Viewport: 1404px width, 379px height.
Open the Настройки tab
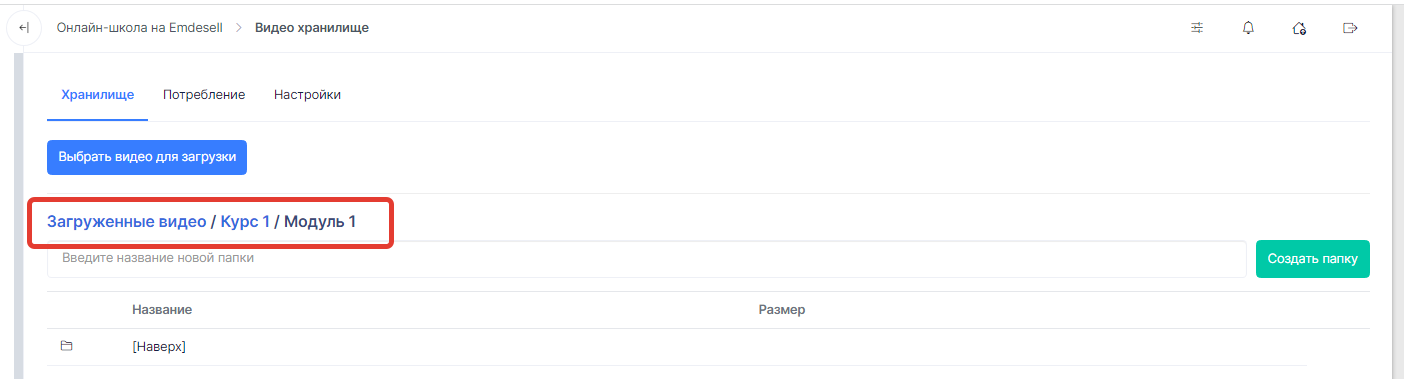pos(307,95)
